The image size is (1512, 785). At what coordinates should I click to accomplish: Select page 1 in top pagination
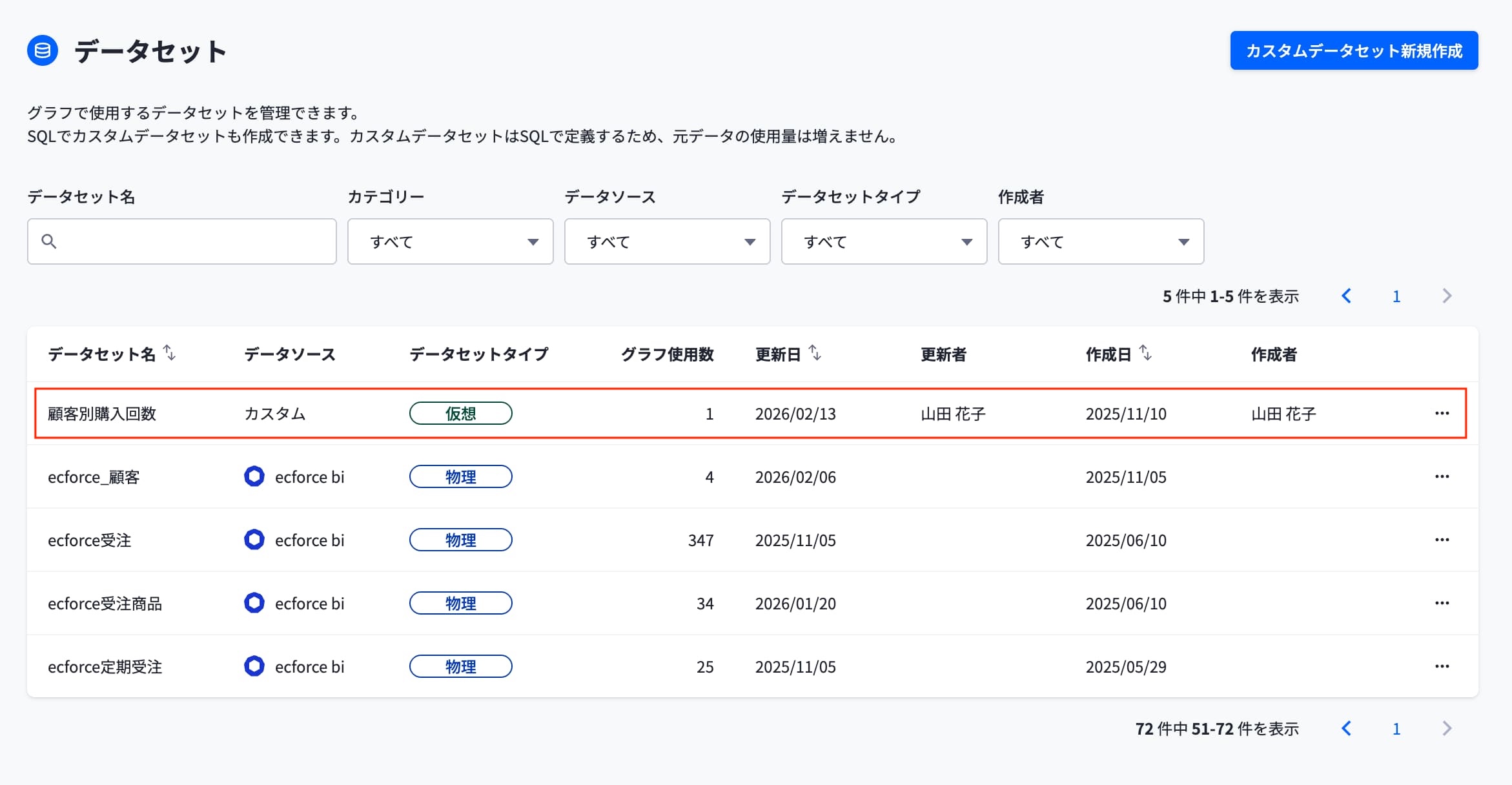[1396, 296]
